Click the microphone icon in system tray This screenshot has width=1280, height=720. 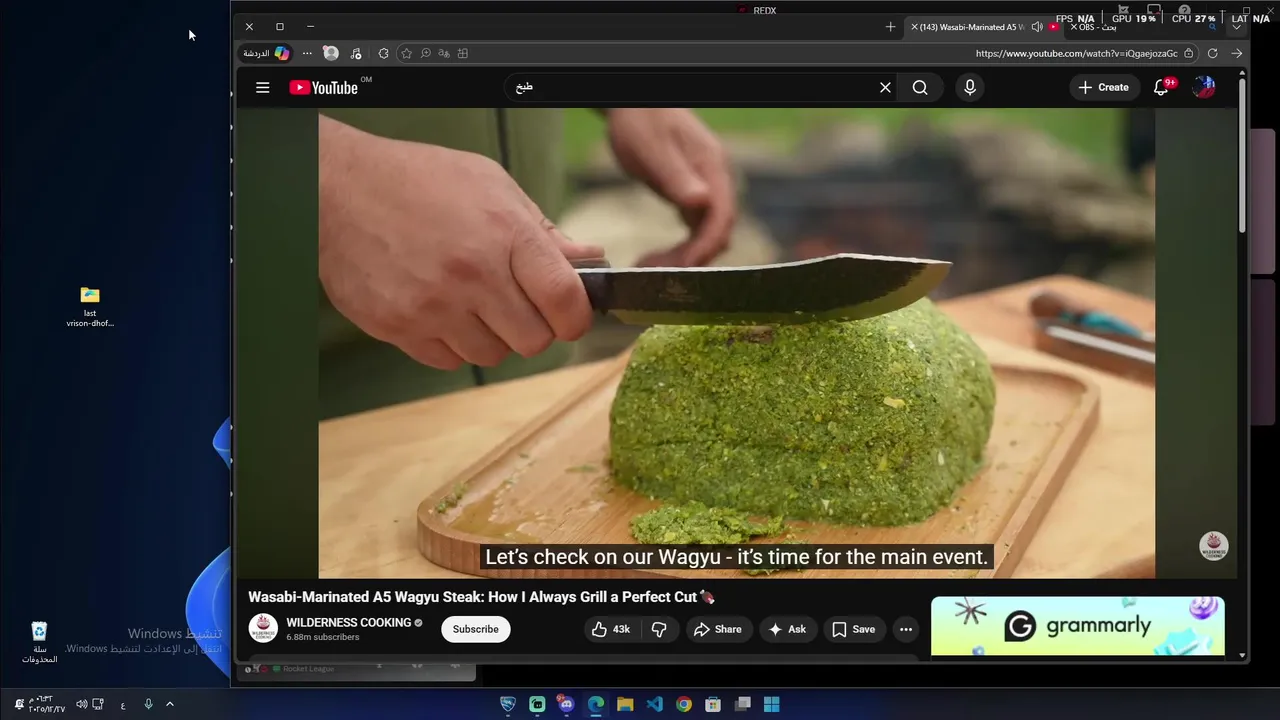tap(148, 704)
